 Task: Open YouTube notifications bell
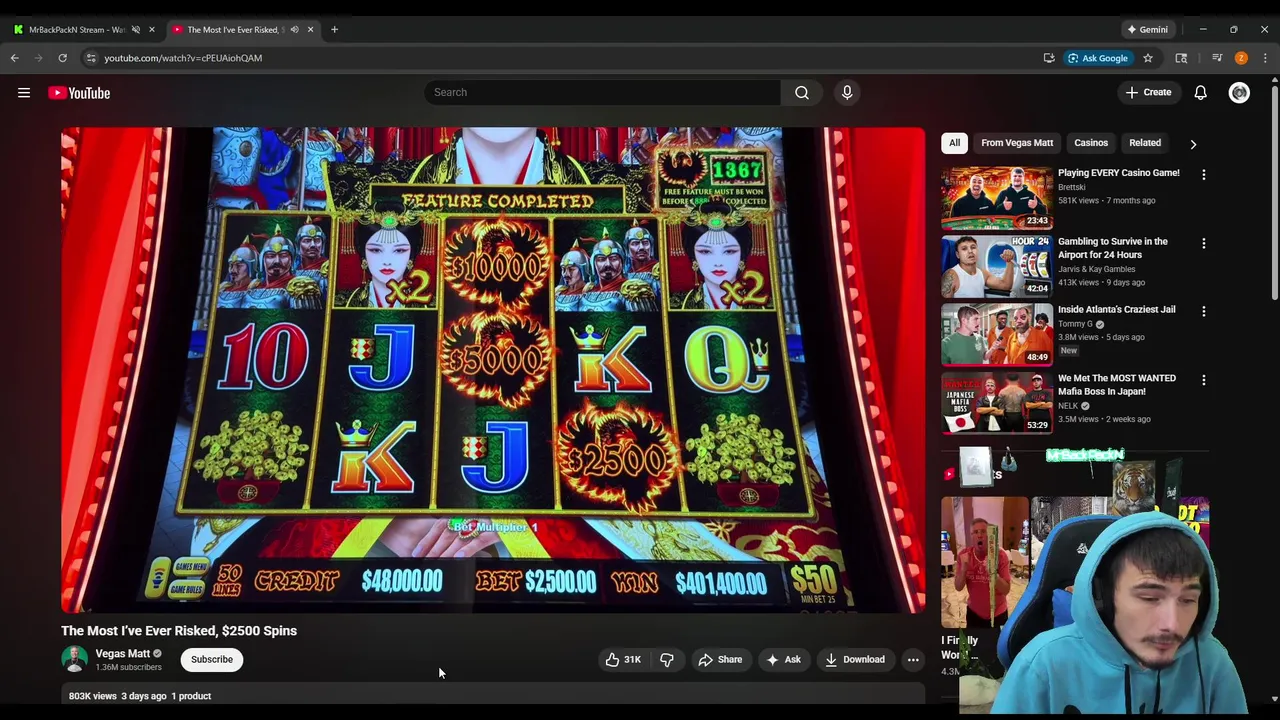1200,92
